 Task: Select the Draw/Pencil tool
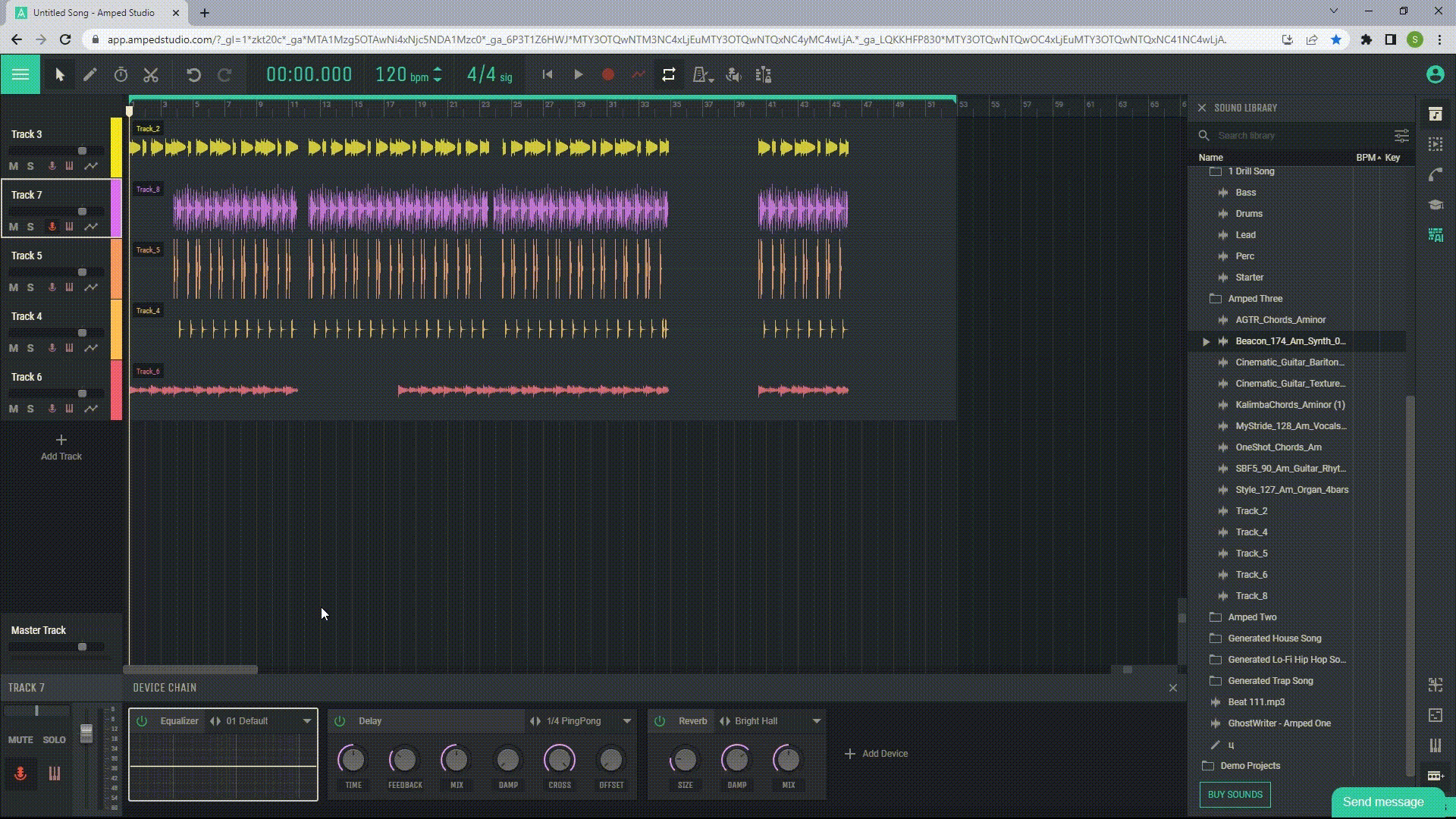[x=90, y=74]
